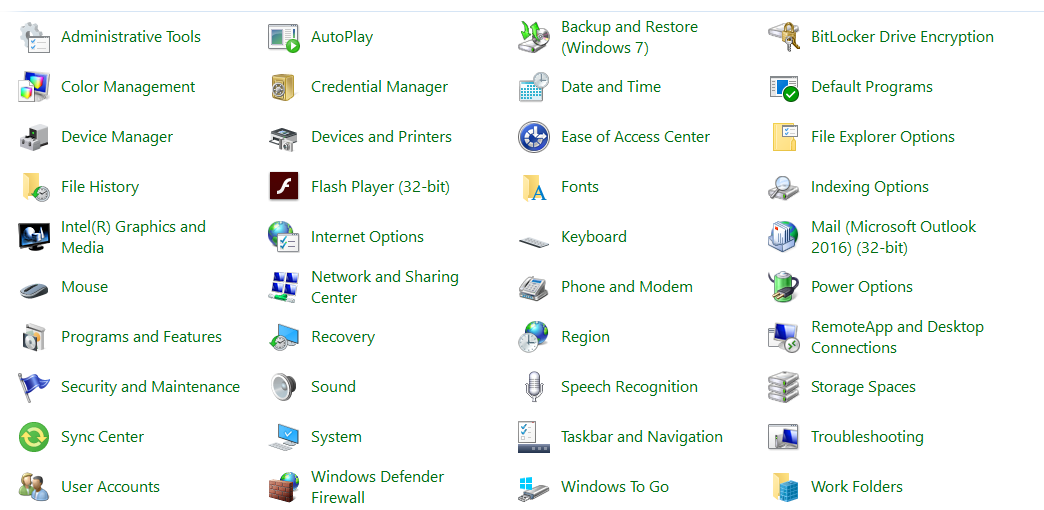Open the Keyboard icon
Image resolution: width=1044 pixels, height=510 pixels.
coord(534,242)
